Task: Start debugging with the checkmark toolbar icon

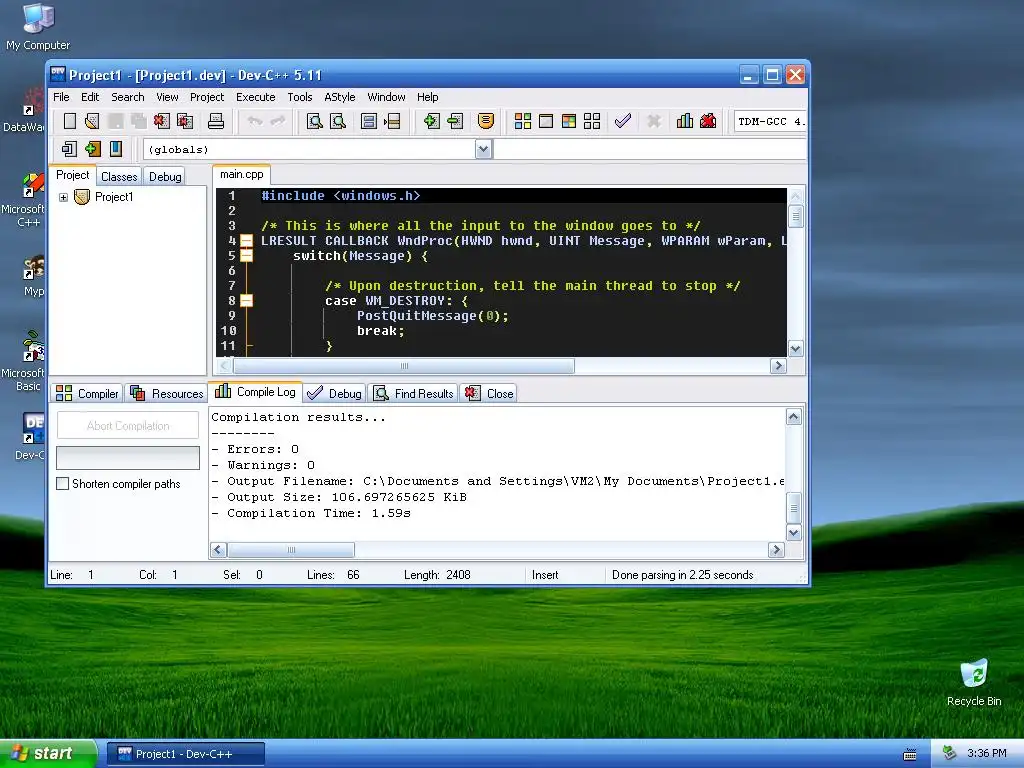Action: point(622,121)
